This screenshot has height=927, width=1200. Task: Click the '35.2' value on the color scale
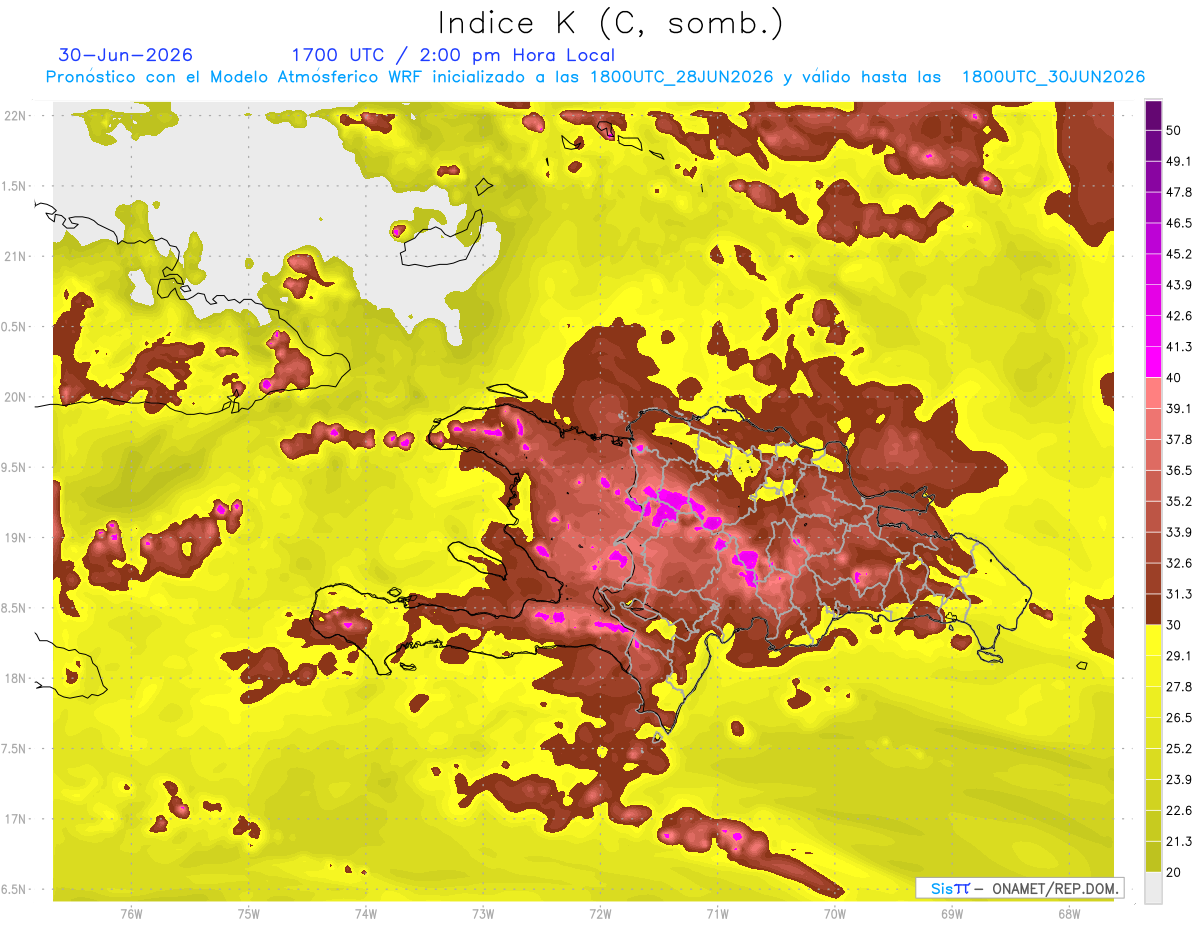click(1180, 501)
